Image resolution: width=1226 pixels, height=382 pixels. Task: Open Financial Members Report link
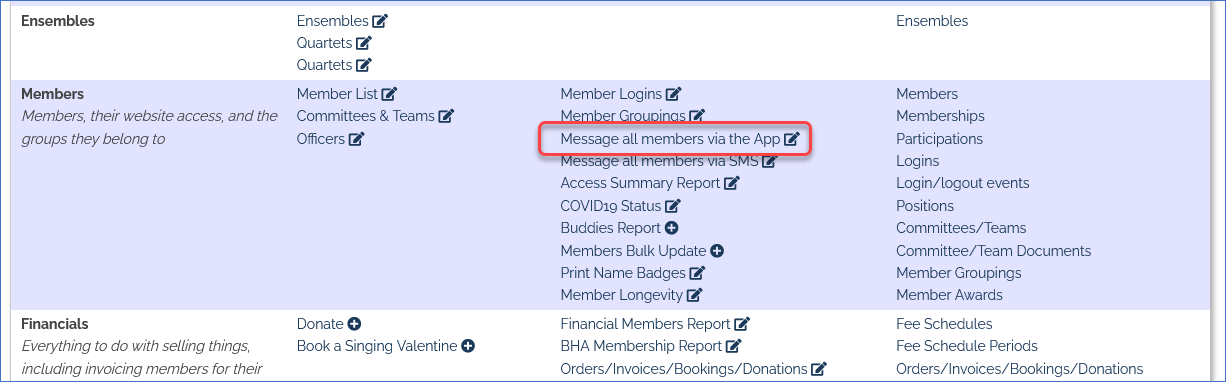646,324
